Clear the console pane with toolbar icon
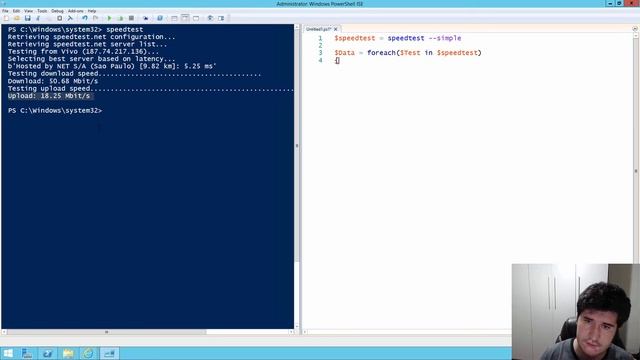This screenshot has width=640, height=360. coord(70,18)
